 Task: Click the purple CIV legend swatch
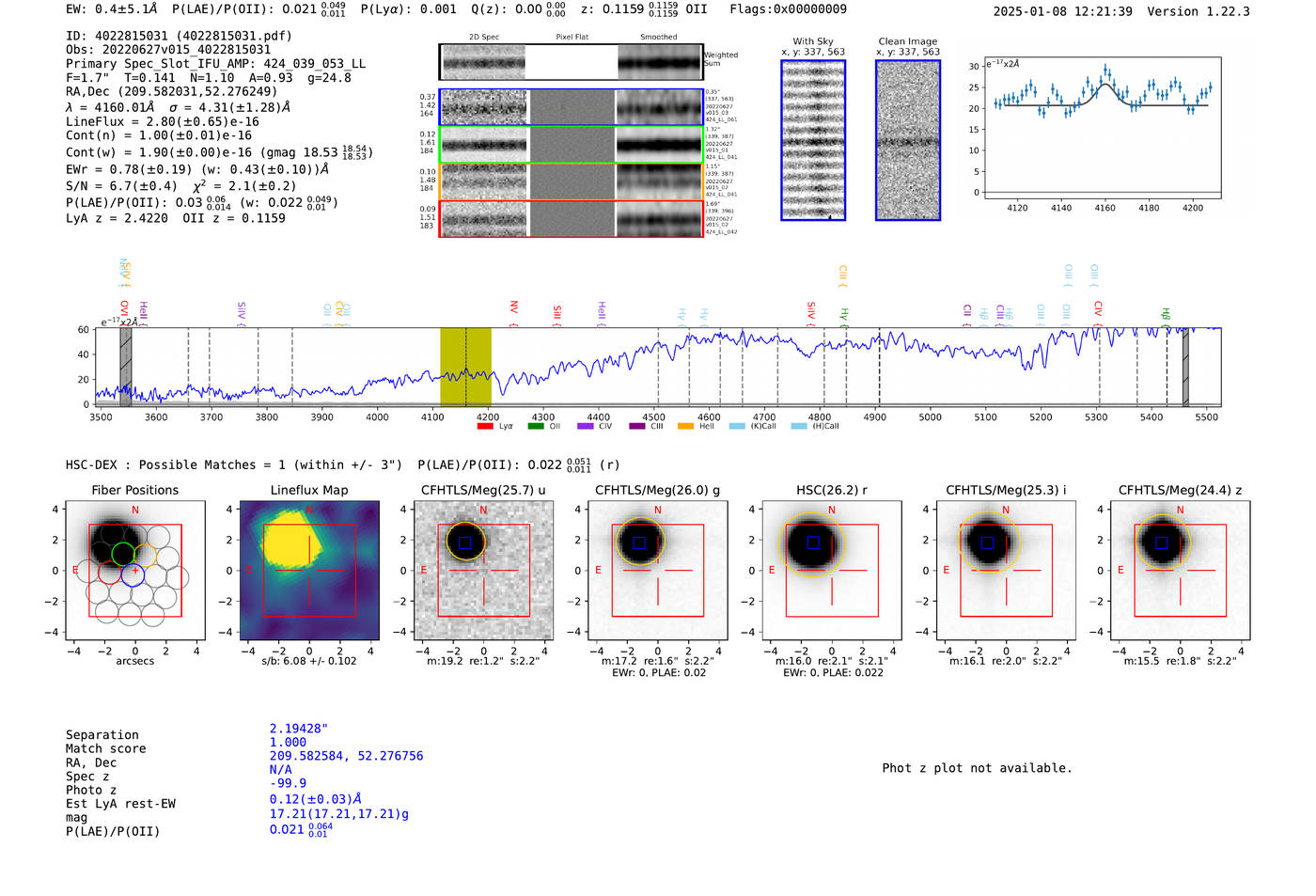(x=586, y=426)
